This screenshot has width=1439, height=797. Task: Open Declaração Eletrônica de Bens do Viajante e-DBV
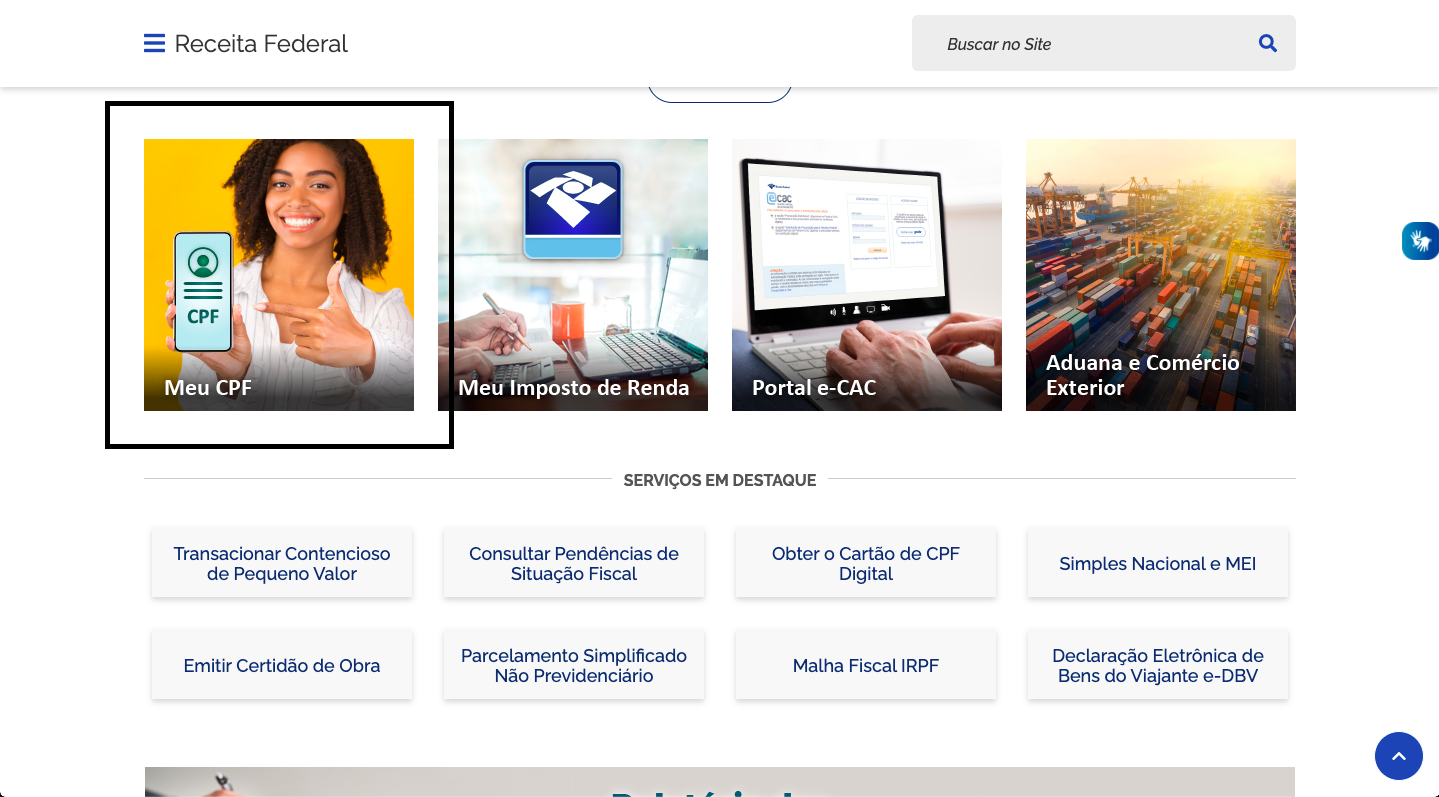tap(1157, 665)
